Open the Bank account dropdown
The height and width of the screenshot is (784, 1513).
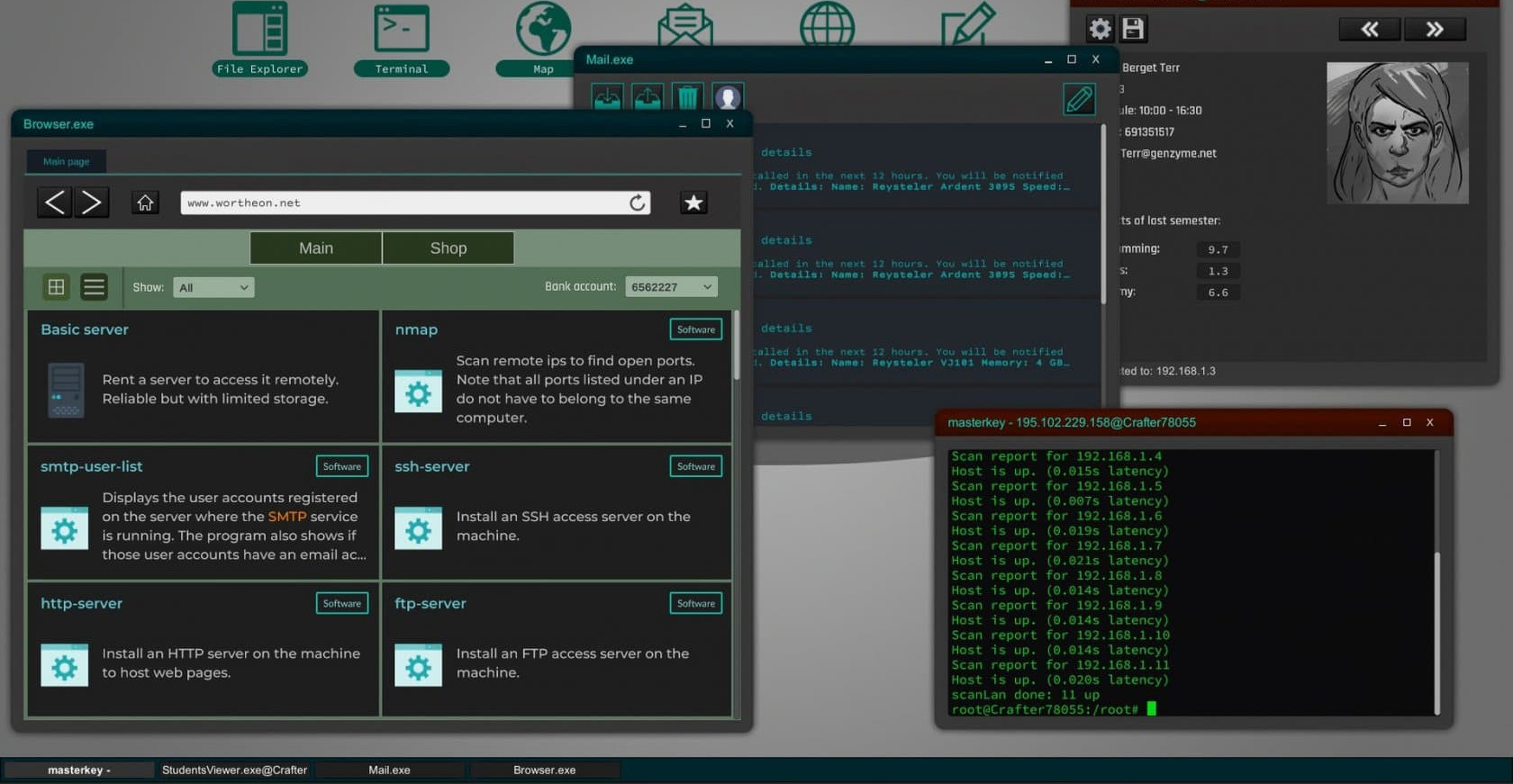tap(671, 287)
